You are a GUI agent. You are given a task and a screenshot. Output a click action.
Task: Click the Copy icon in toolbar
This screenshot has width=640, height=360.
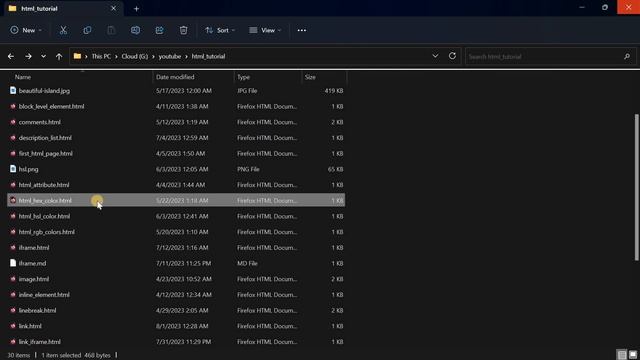[87, 30]
